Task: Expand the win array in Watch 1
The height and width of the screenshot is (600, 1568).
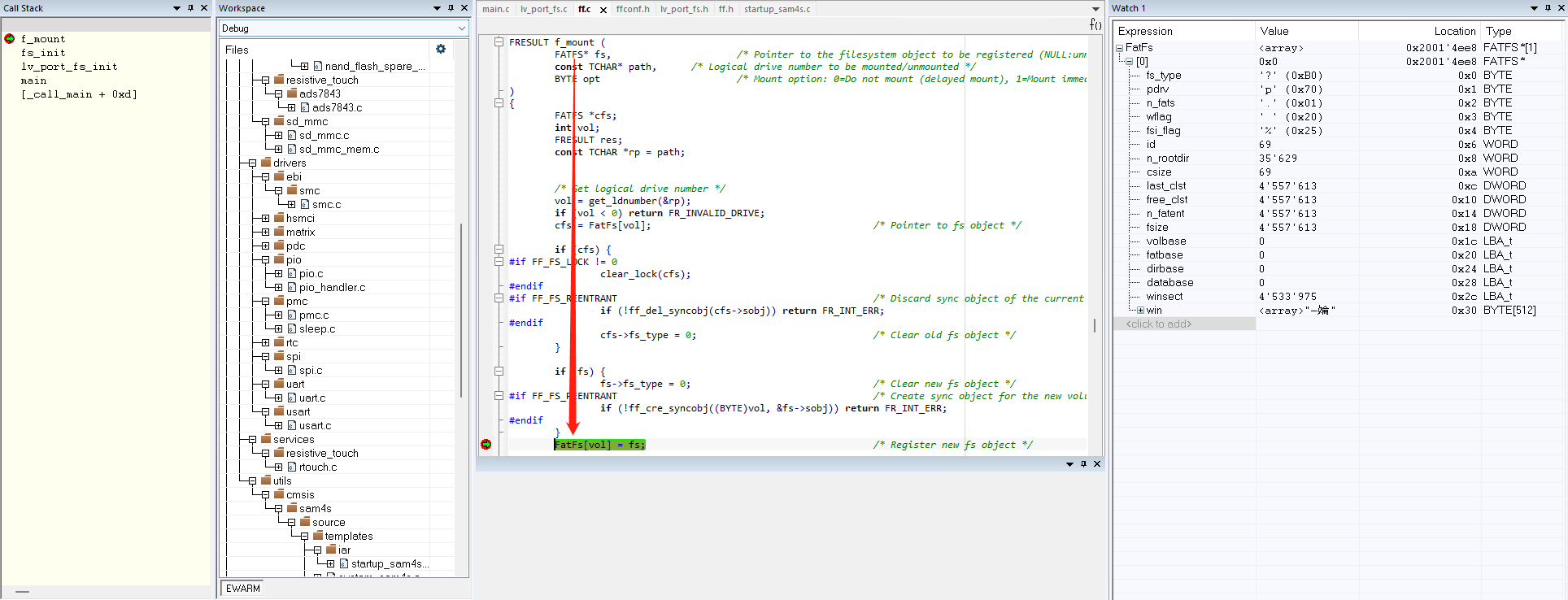Action: [x=1140, y=311]
